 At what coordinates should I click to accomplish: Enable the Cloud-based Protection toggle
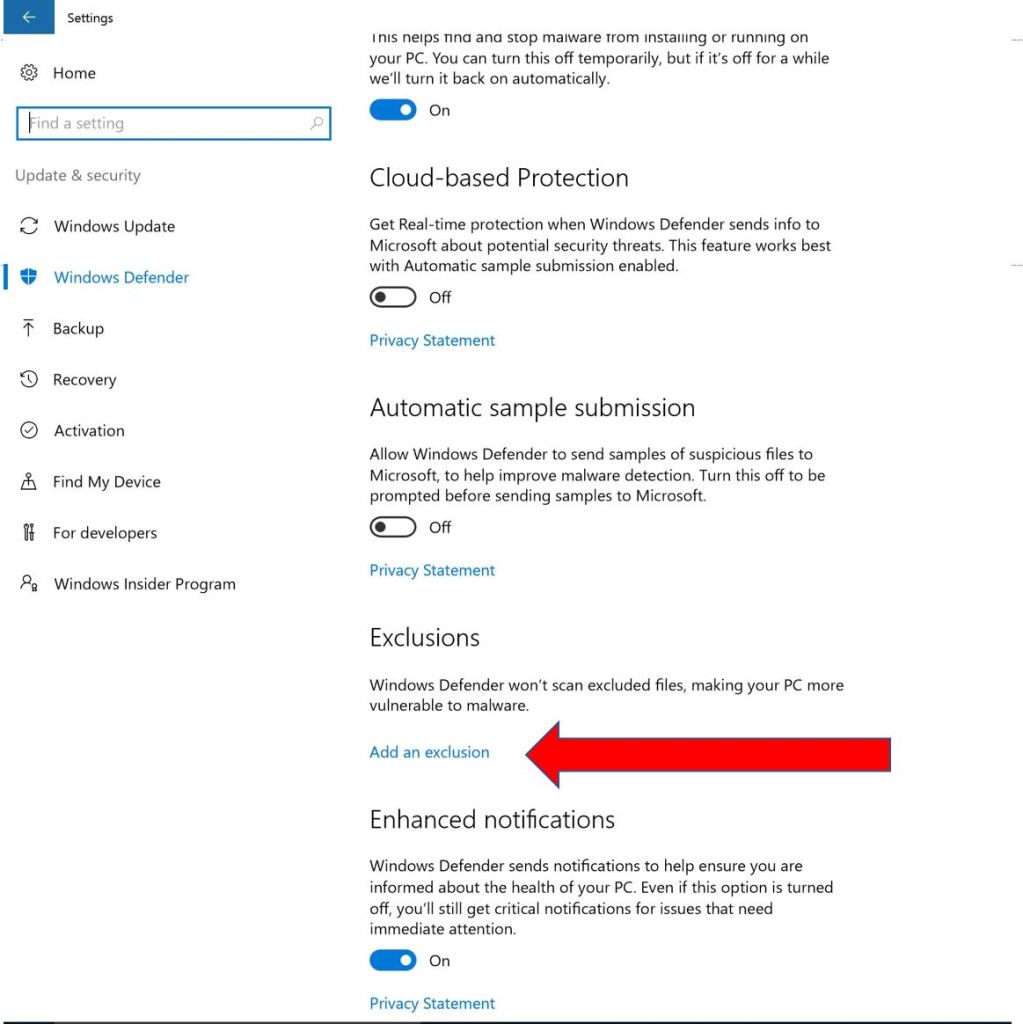click(393, 297)
